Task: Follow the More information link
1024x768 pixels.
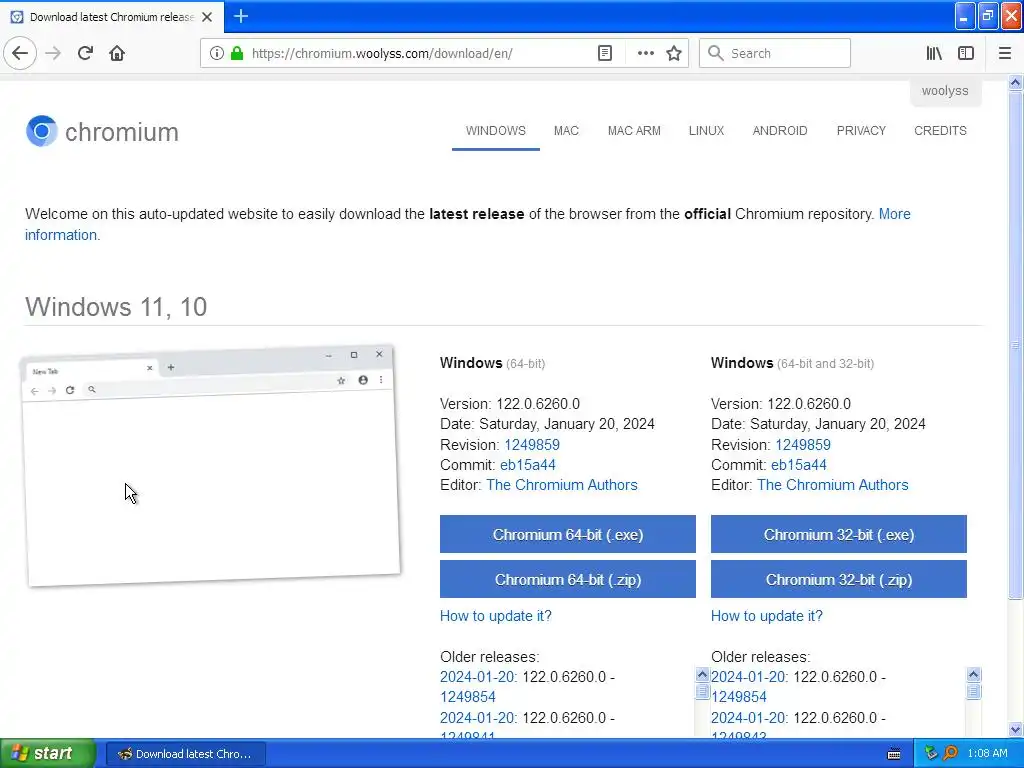Action: [895, 214]
